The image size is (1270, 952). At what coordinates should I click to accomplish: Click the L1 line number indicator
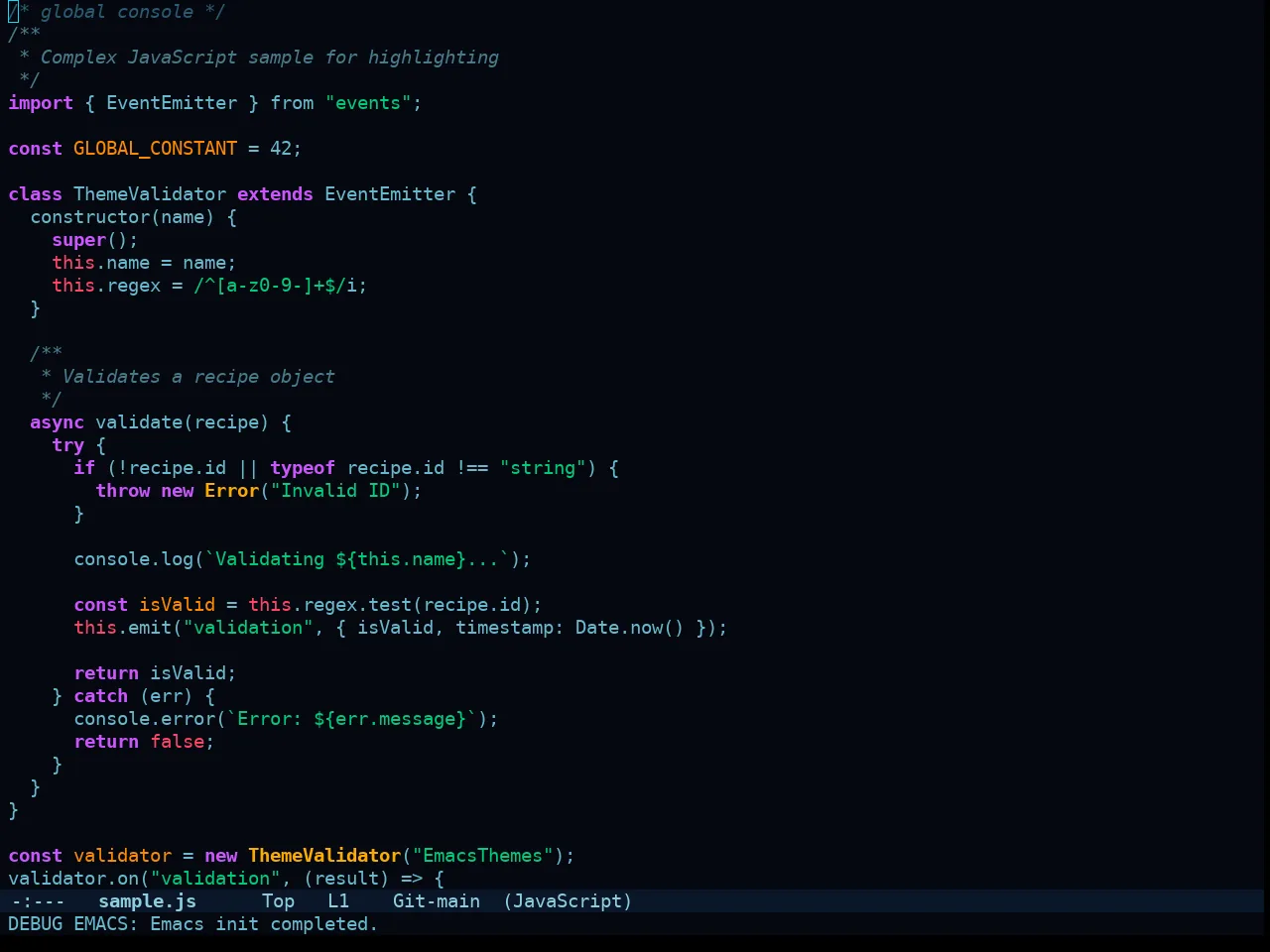tap(338, 901)
